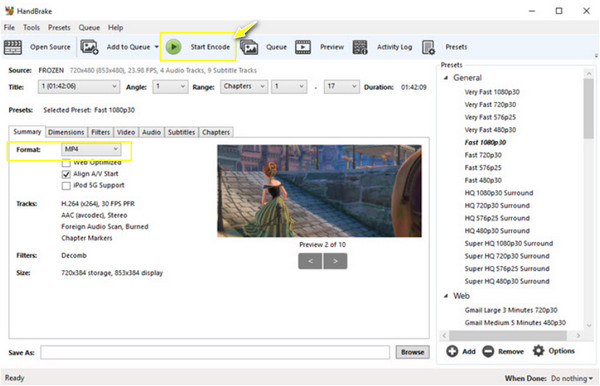Click the presets horizontal scrollbar thumb
This screenshot has width=600, height=386.
(508, 336)
